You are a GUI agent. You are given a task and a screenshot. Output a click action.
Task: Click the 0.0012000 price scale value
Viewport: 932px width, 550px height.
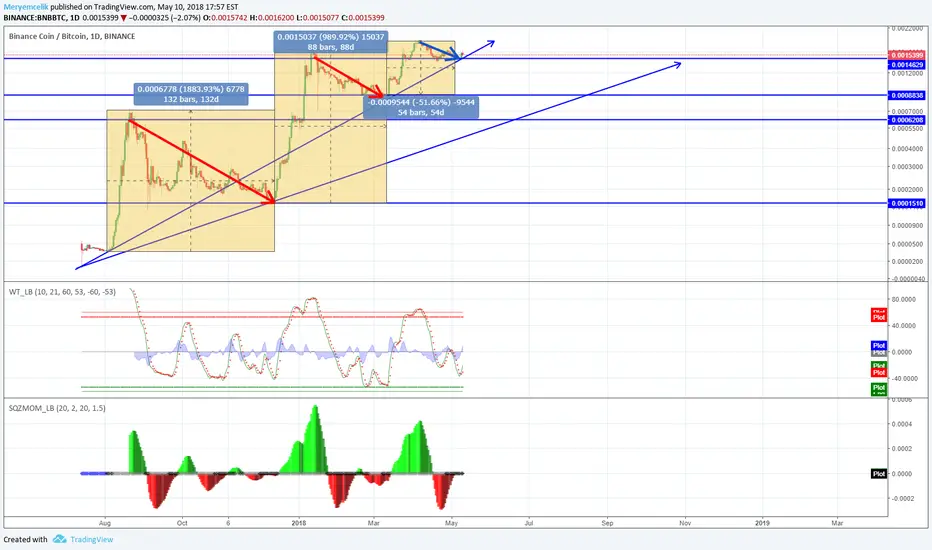[x=908, y=74]
